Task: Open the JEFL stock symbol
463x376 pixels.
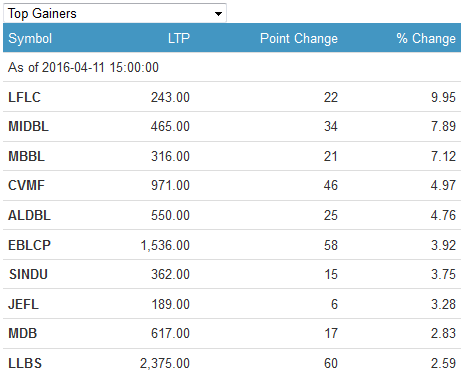Action: click(23, 304)
